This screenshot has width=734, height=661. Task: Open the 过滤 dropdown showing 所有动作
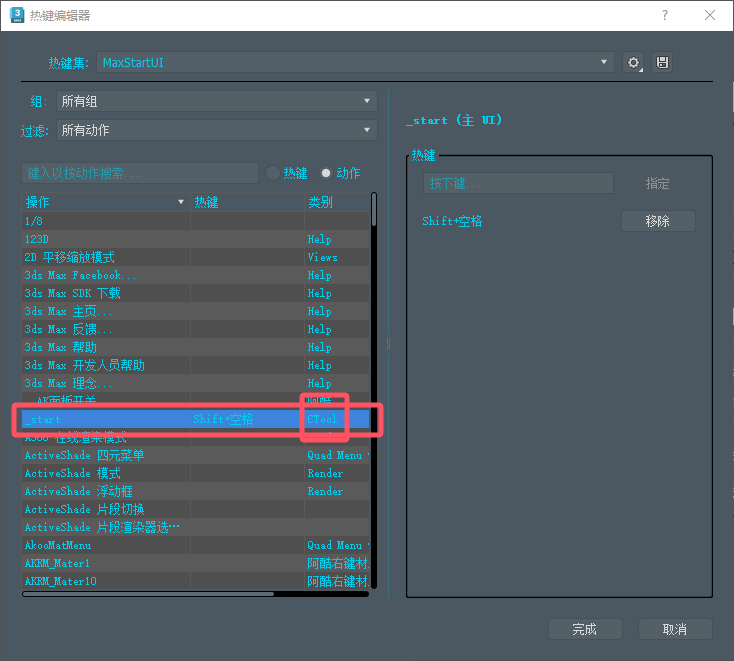(216, 130)
